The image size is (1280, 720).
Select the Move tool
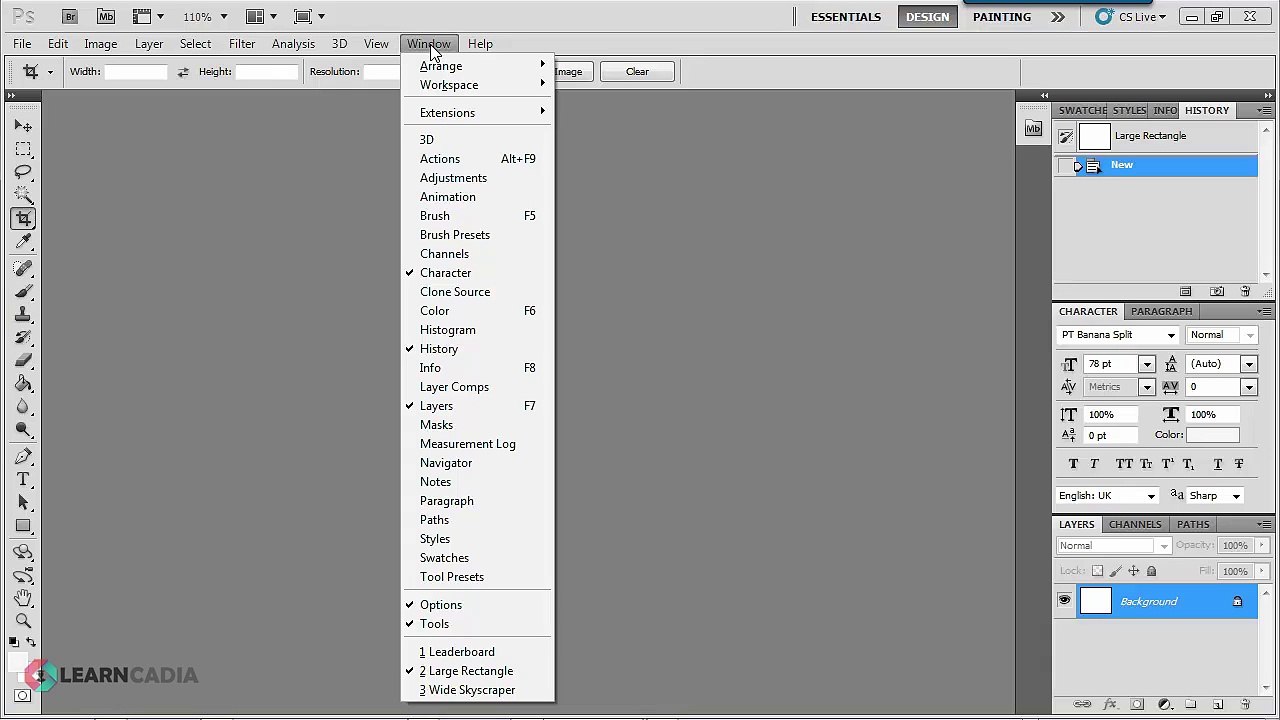[x=23, y=126]
